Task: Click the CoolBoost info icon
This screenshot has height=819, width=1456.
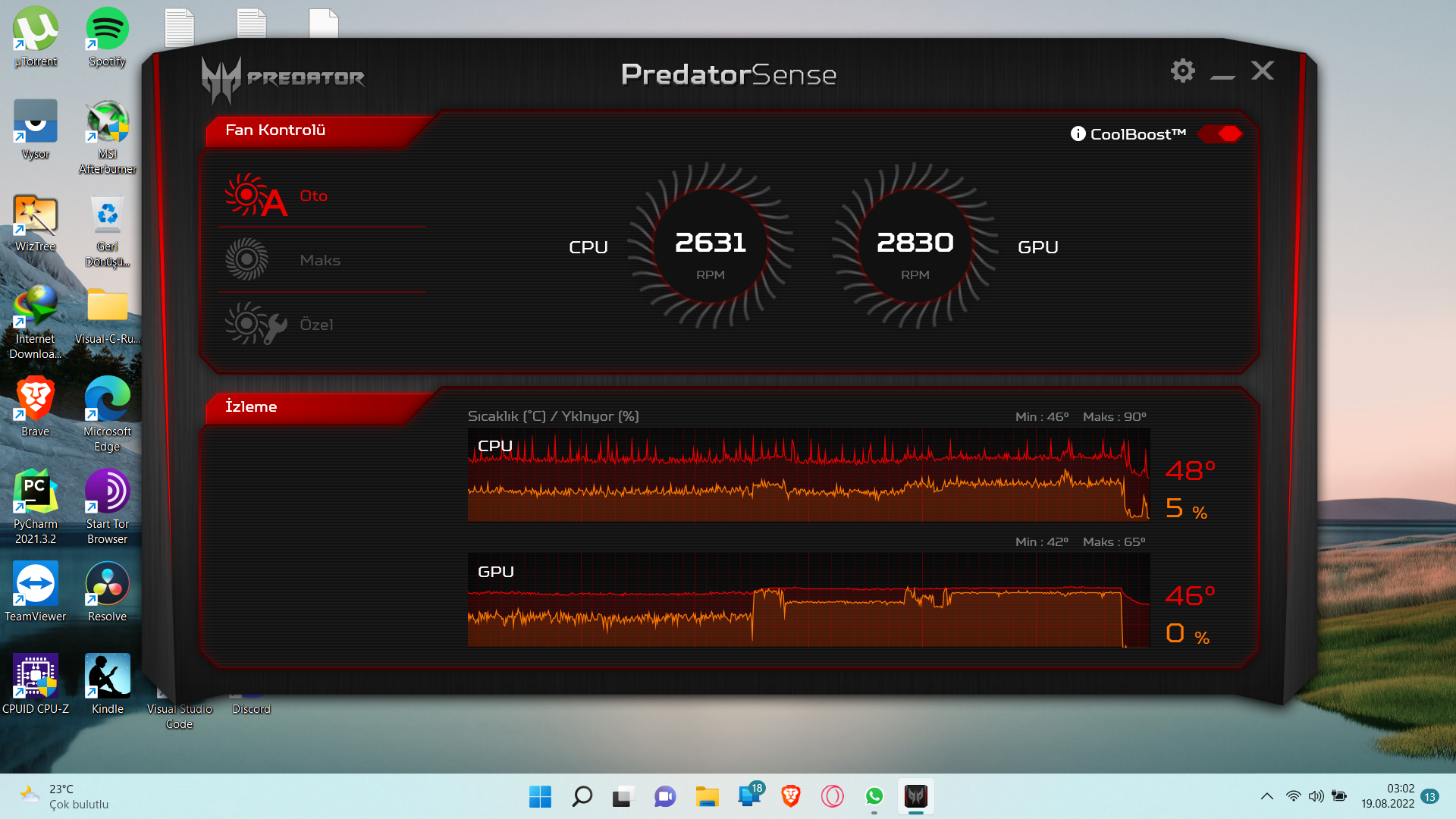Action: pos(1078,134)
